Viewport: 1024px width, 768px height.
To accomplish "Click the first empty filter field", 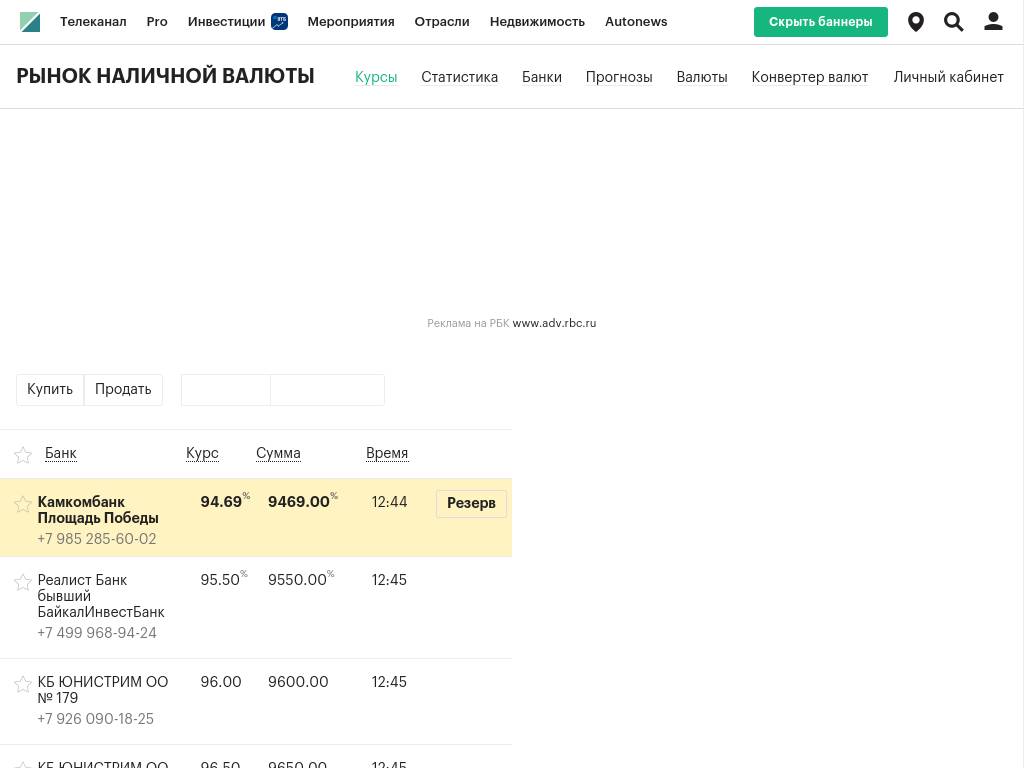I will [x=226, y=390].
